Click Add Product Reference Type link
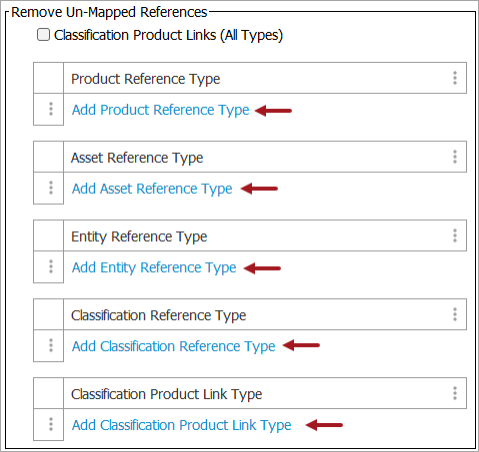This screenshot has width=479, height=452. coord(161,110)
